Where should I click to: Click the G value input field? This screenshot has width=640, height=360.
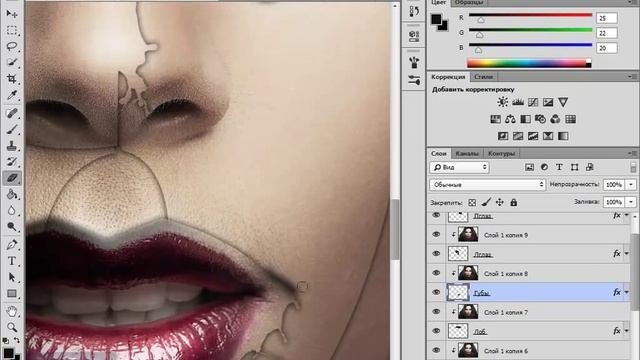coord(607,33)
